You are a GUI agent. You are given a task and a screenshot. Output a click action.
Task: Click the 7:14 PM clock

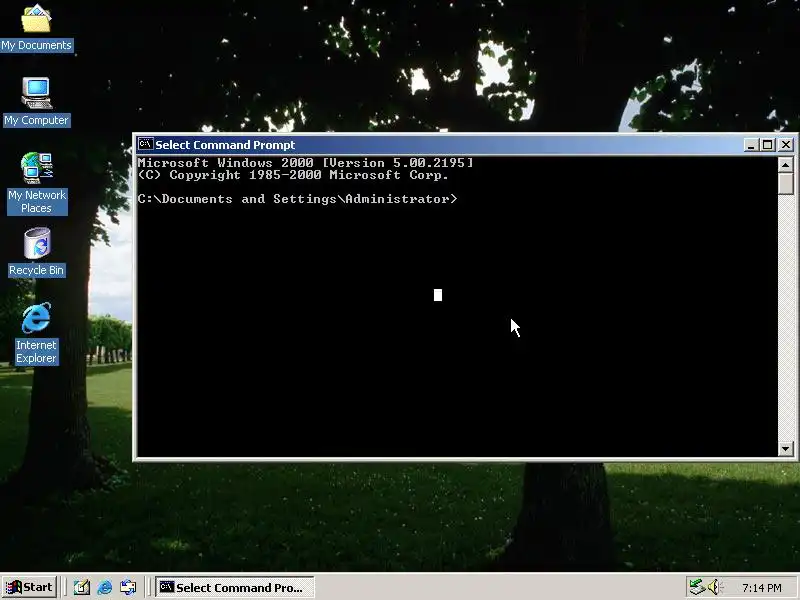(762, 588)
